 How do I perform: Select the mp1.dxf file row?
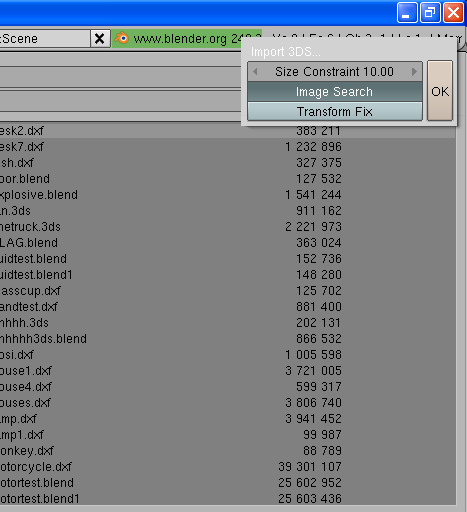coord(228,435)
